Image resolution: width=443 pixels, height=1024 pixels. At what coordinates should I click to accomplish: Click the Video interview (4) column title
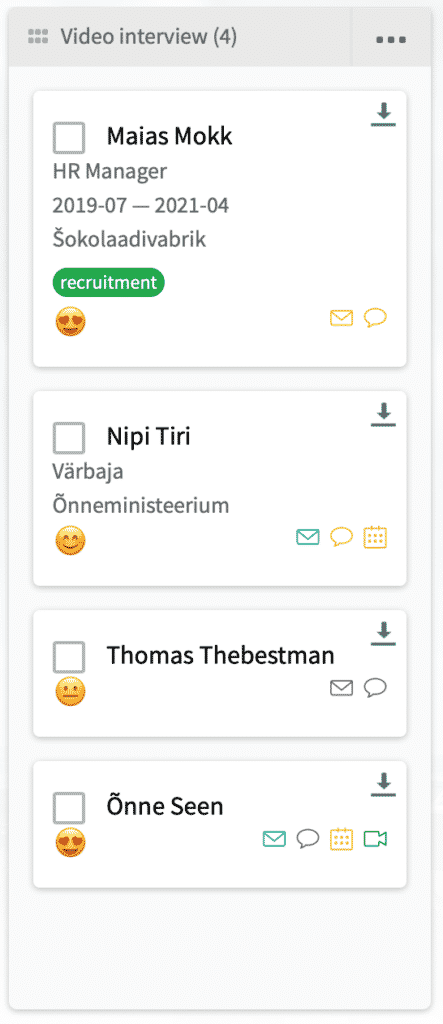coord(148,37)
